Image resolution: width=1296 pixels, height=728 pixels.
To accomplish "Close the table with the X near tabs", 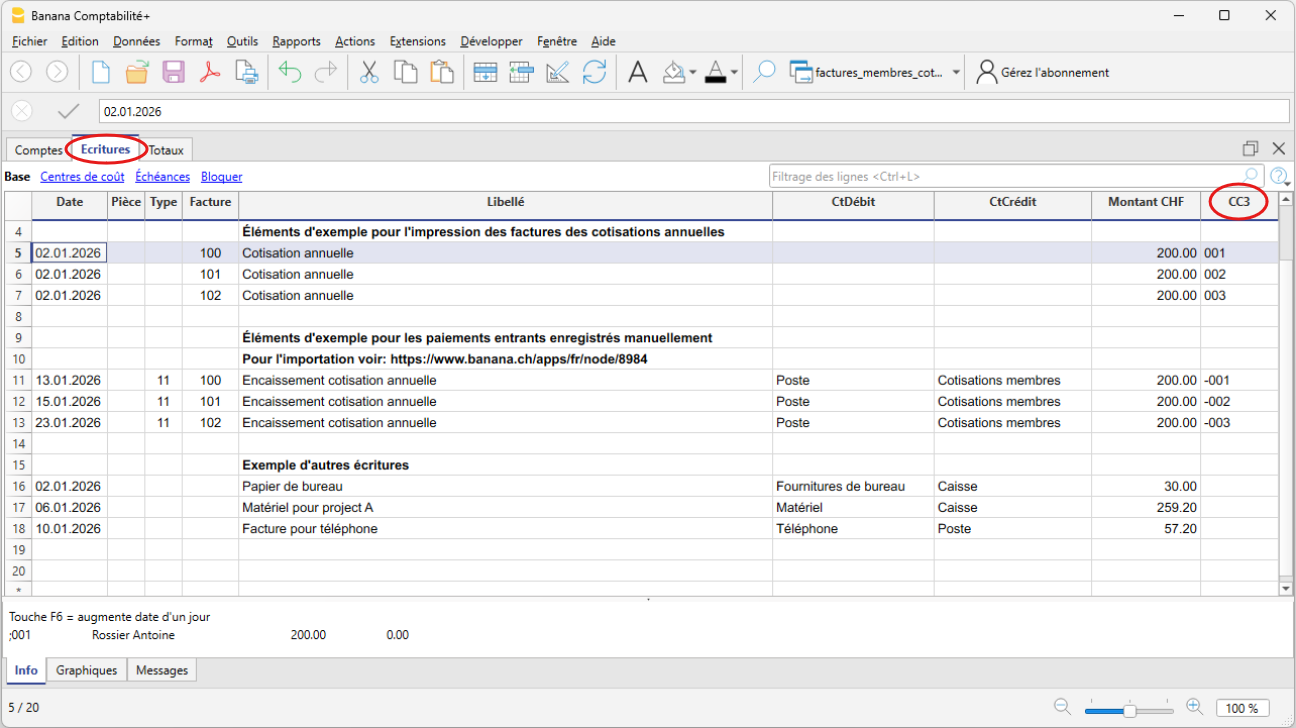I will (x=1278, y=148).
